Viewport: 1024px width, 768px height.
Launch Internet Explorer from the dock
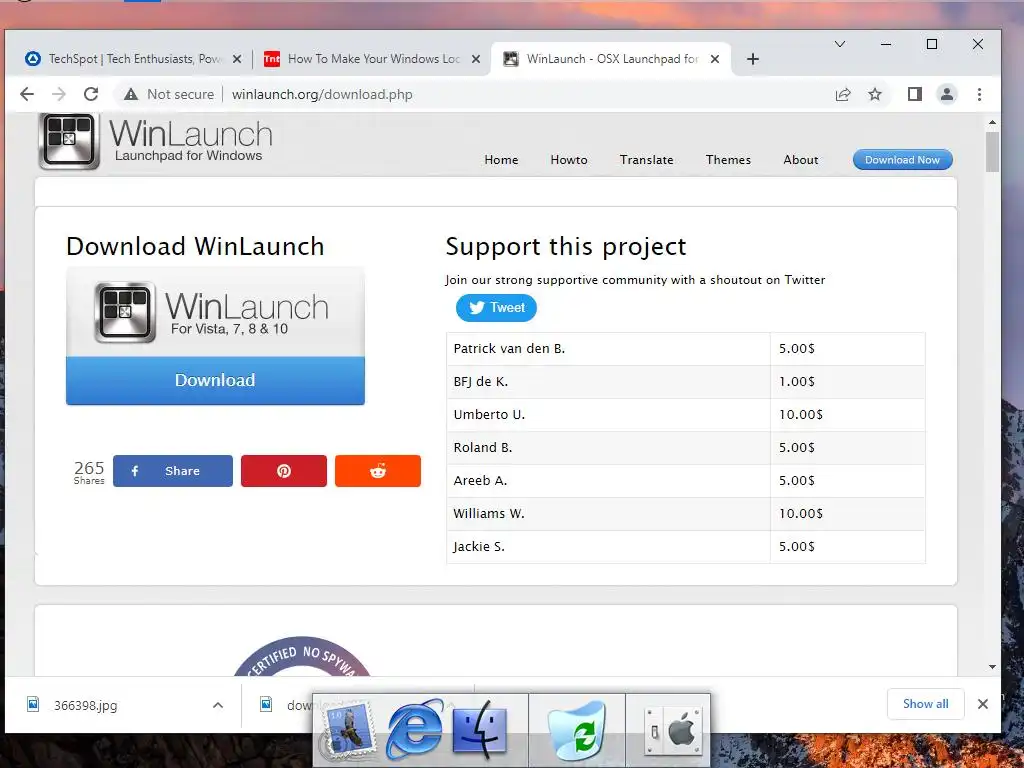(x=414, y=730)
